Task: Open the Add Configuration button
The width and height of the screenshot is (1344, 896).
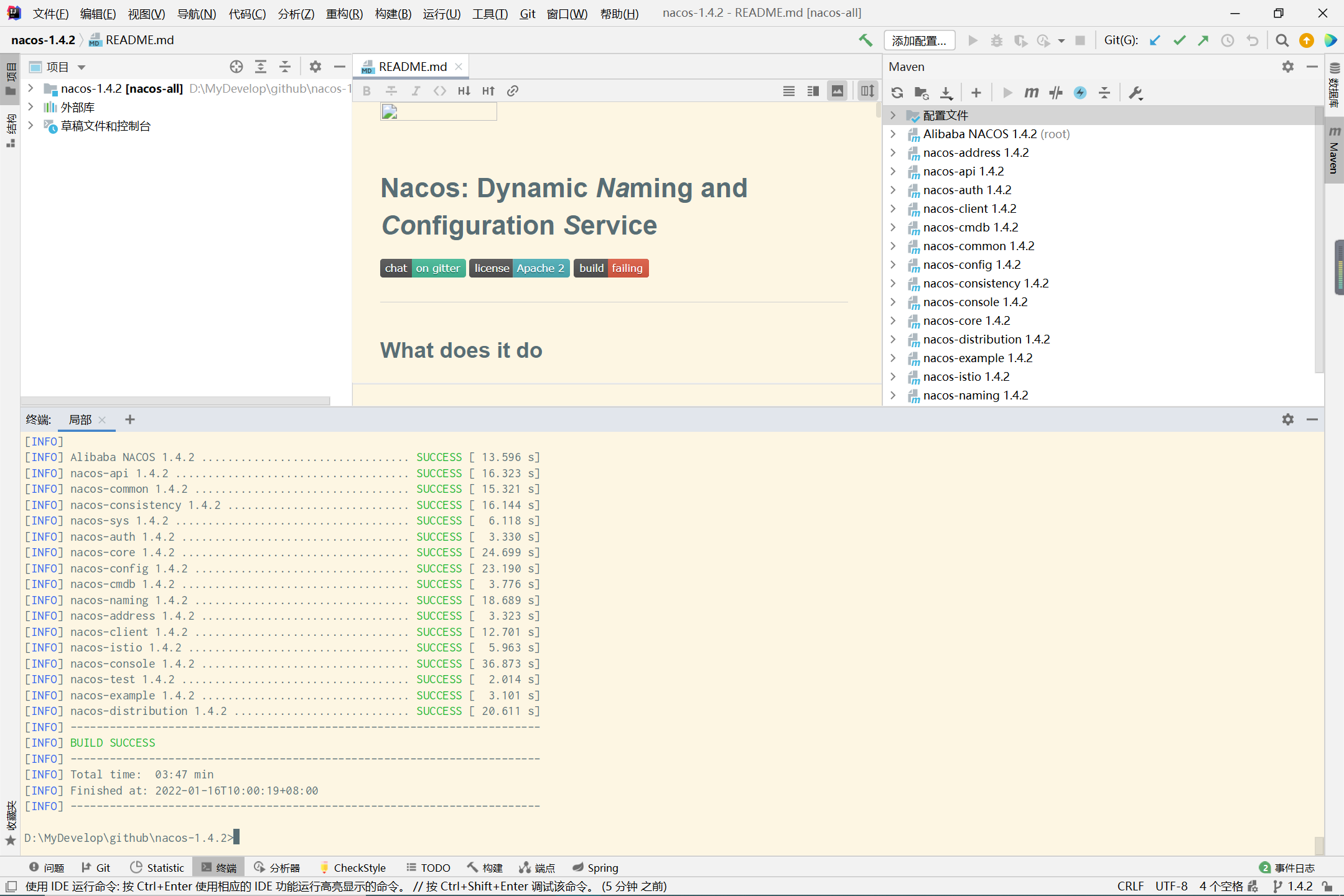Action: pyautogui.click(x=919, y=40)
